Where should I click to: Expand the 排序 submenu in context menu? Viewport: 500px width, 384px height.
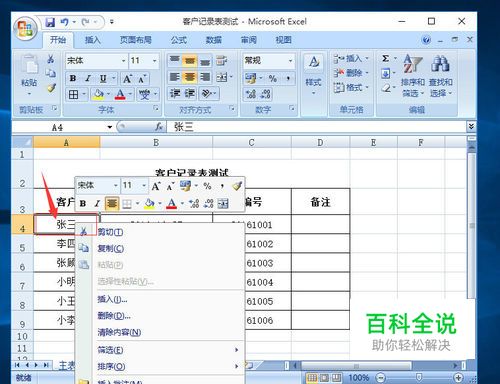(x=160, y=367)
